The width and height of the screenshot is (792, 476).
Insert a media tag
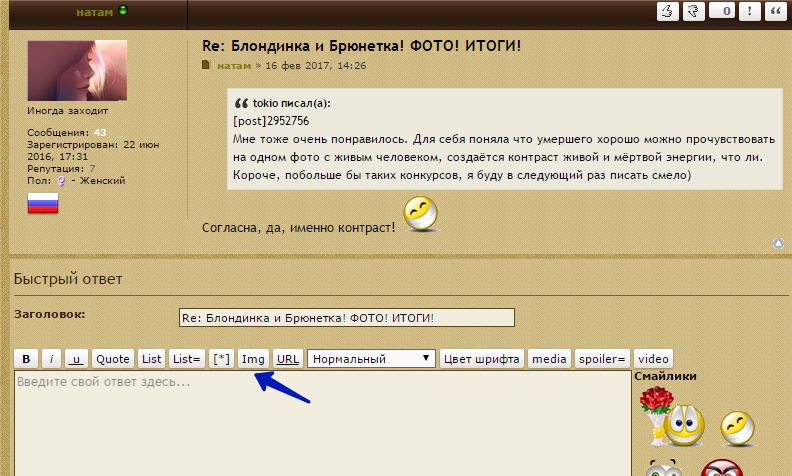pyautogui.click(x=549, y=359)
